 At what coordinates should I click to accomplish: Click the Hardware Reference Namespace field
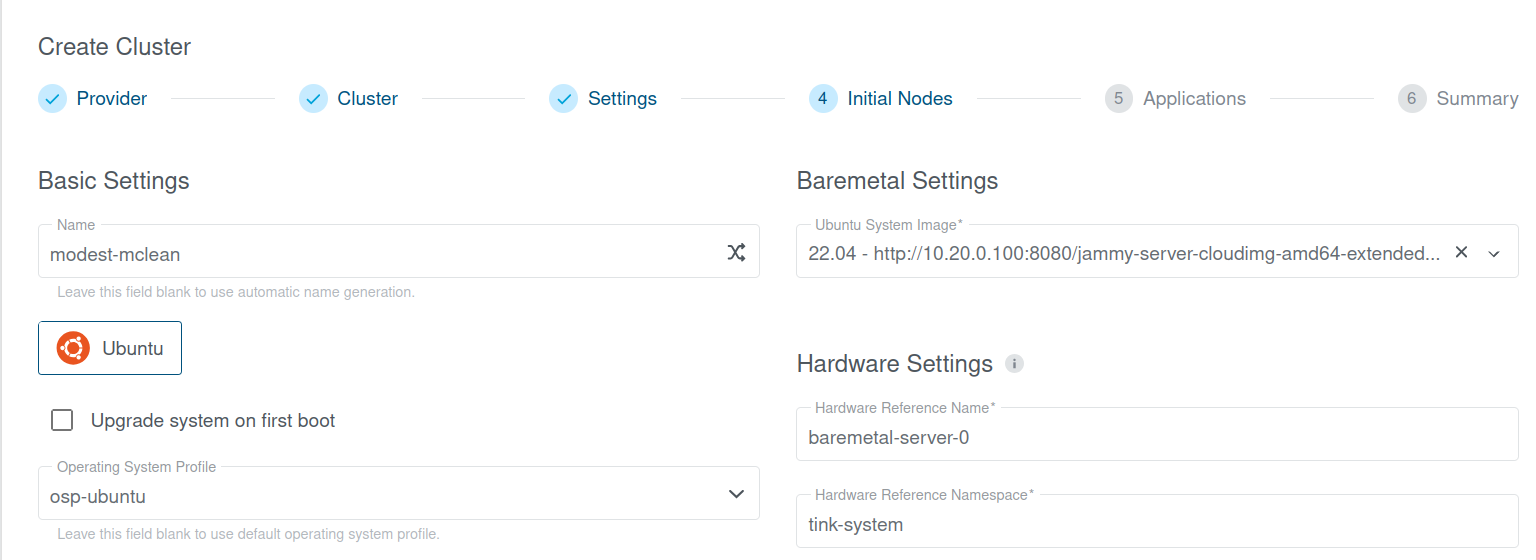(1156, 524)
